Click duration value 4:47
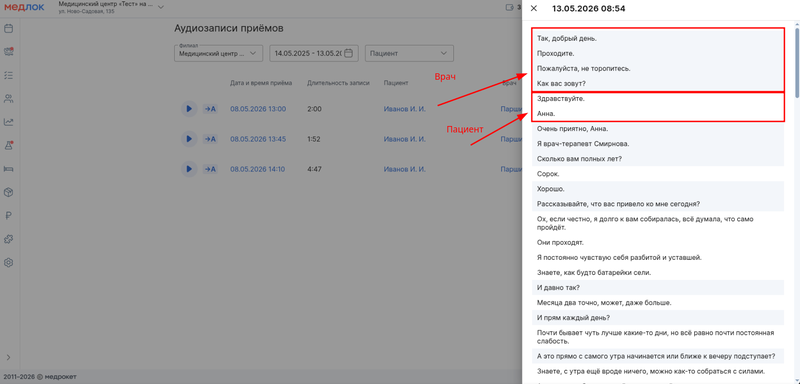The width and height of the screenshot is (800, 384). [x=315, y=169]
